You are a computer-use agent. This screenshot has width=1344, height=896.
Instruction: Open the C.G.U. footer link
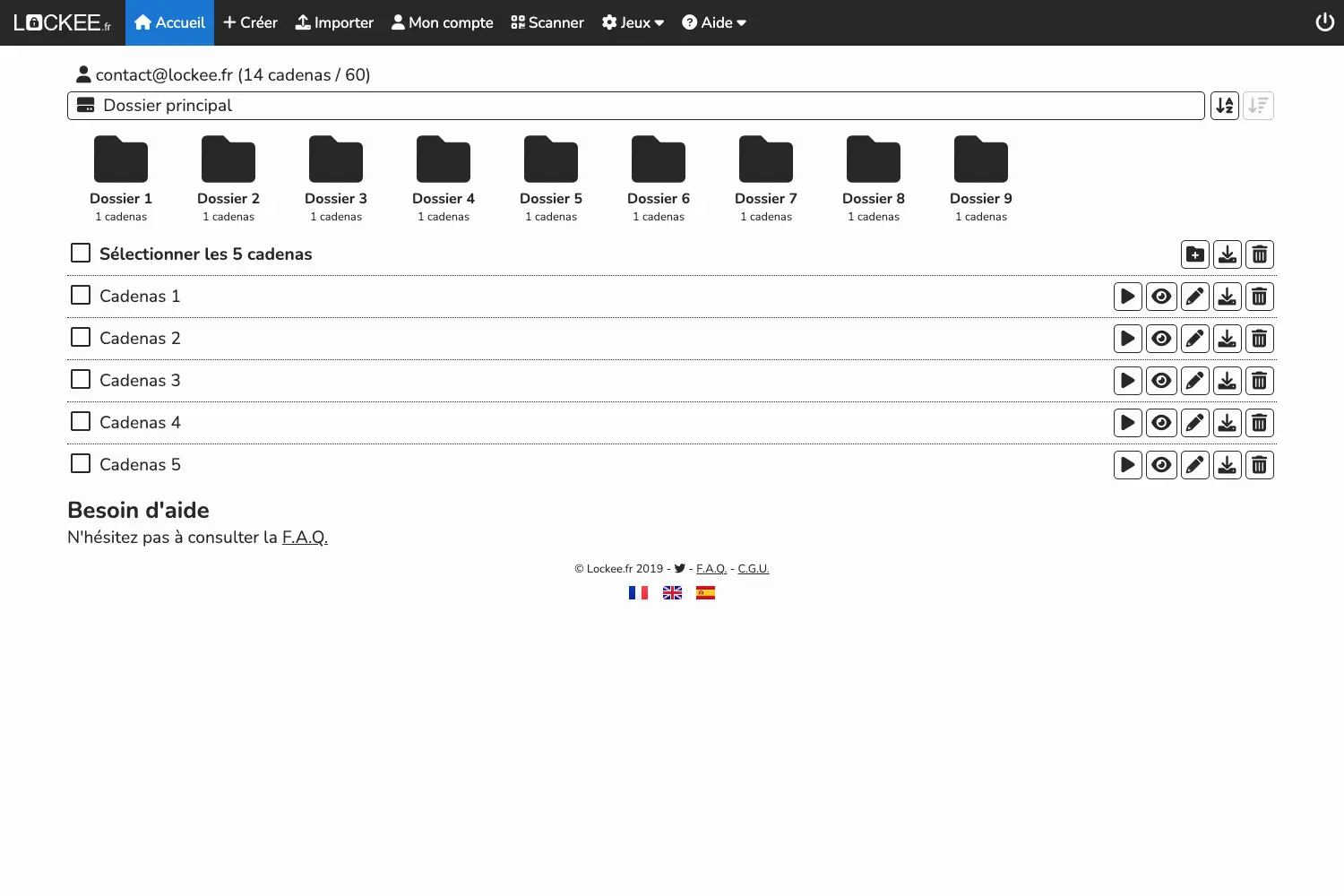point(754,569)
